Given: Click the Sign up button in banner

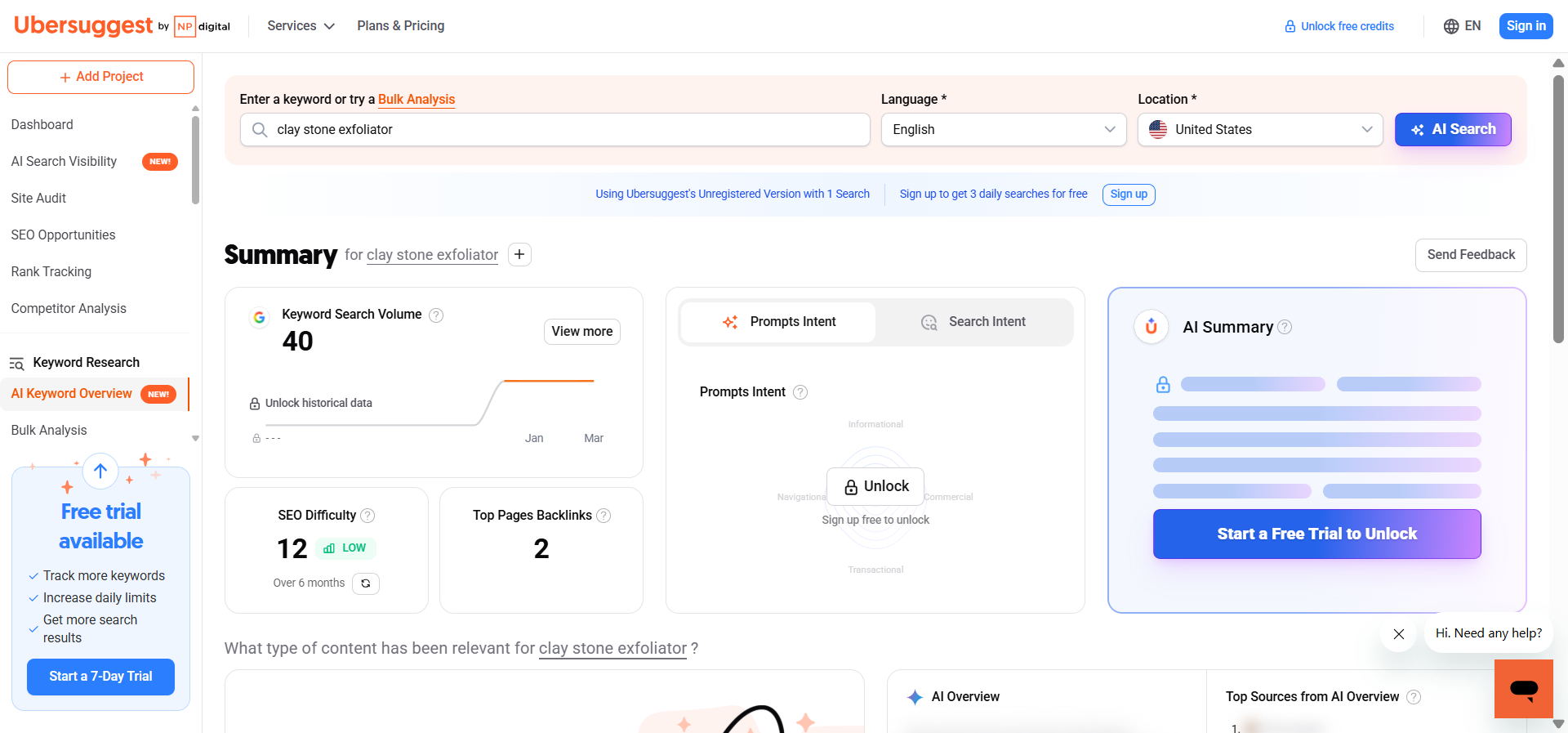Looking at the screenshot, I should [x=1129, y=194].
